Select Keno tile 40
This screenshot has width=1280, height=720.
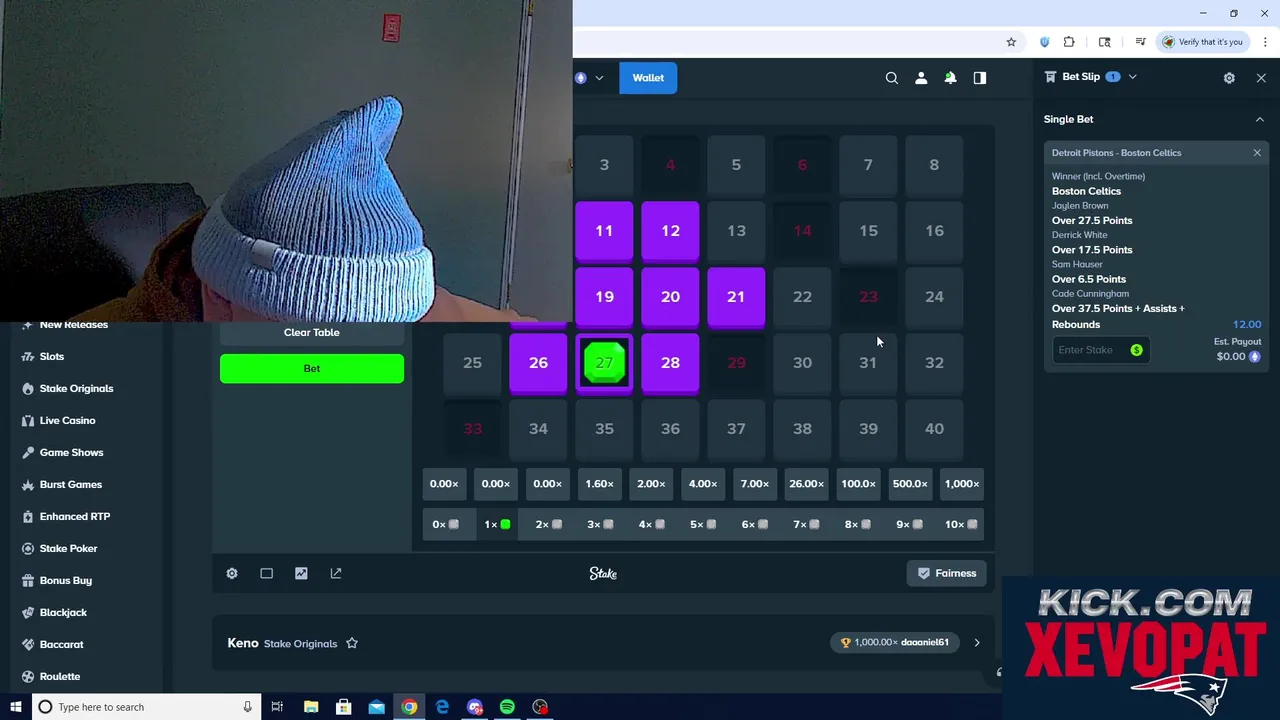click(x=934, y=429)
